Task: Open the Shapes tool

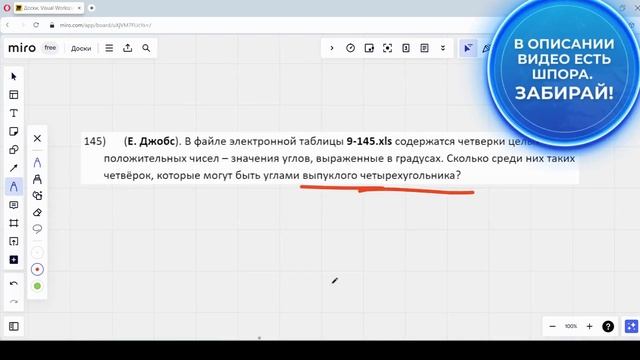Action: (13, 150)
